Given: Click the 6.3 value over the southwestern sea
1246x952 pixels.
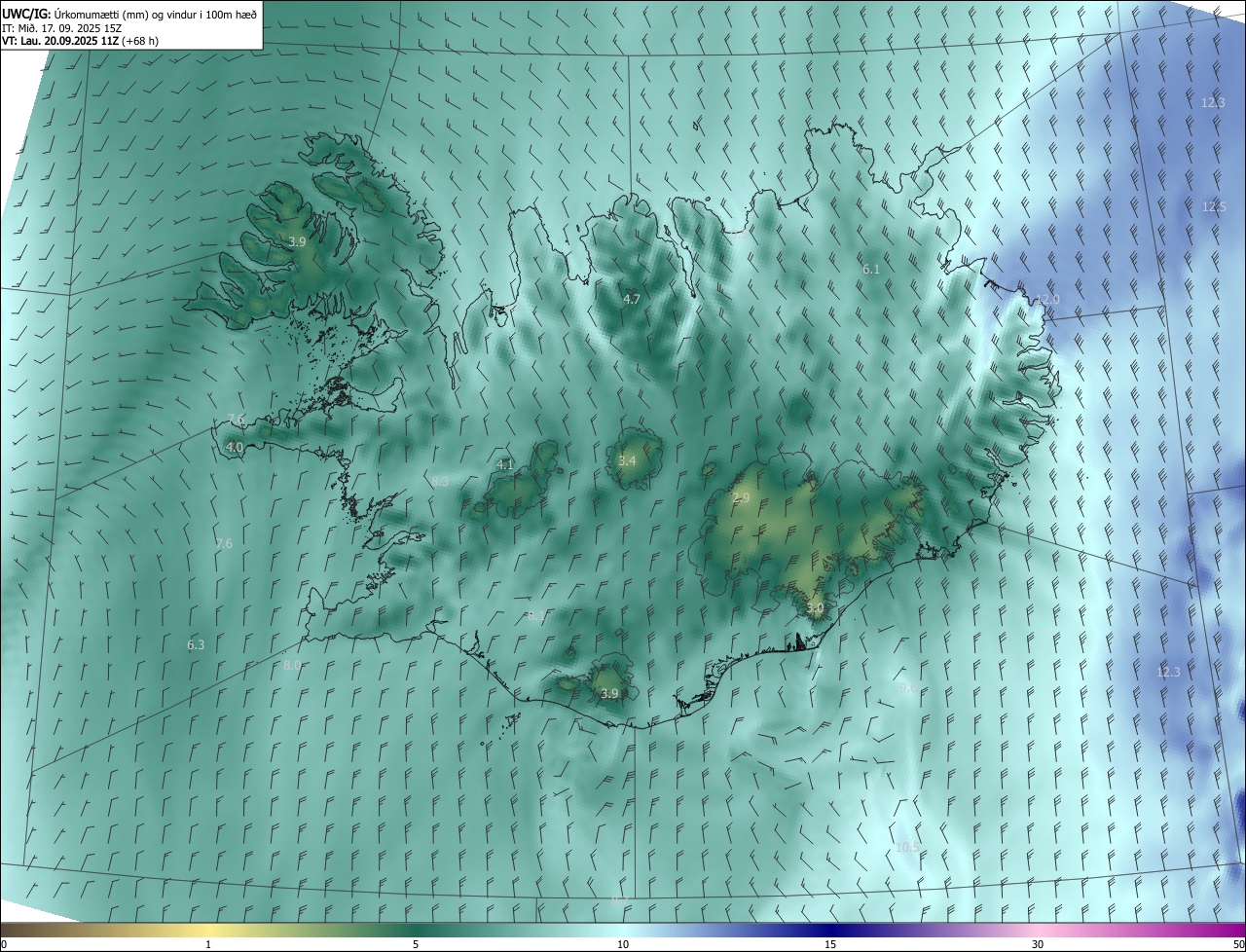Looking at the screenshot, I should click(x=196, y=644).
